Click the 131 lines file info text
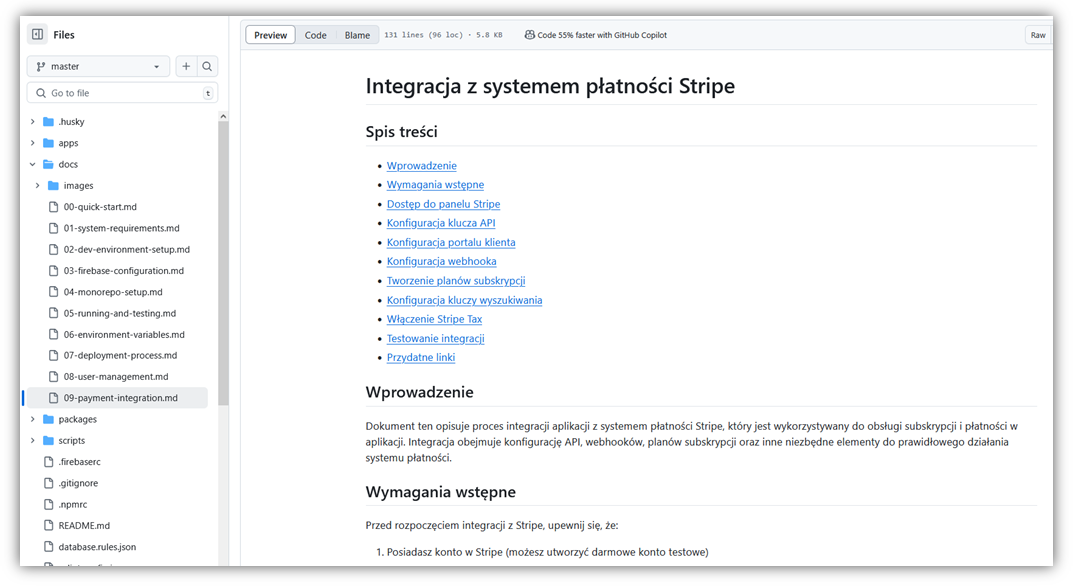The height and width of the screenshot is (587, 1076). [443, 35]
